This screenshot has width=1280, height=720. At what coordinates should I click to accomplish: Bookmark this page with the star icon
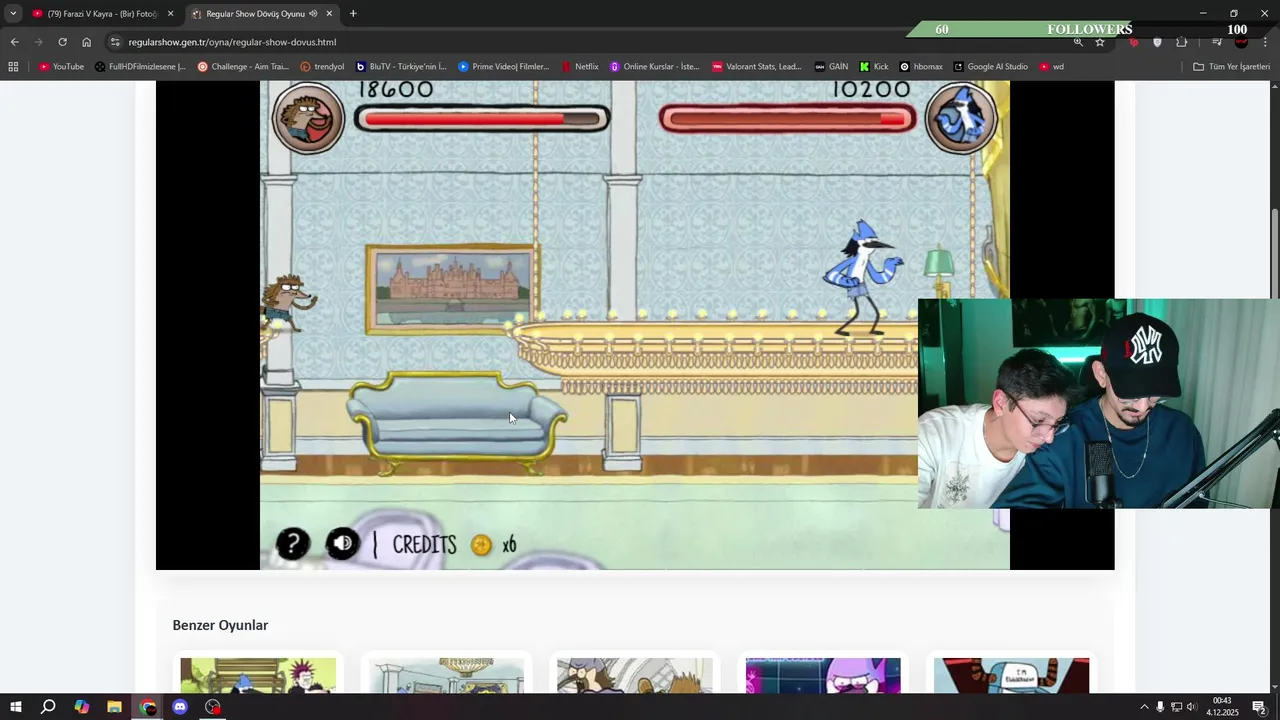click(x=1100, y=42)
